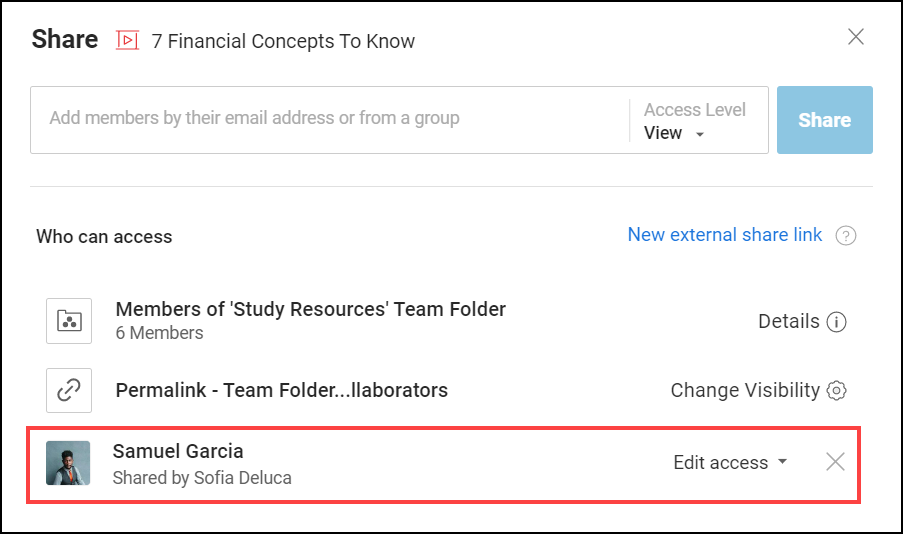The image size is (903, 534).
Task: Select the Permalink - Team Folder collaborators row
Action: 281,390
